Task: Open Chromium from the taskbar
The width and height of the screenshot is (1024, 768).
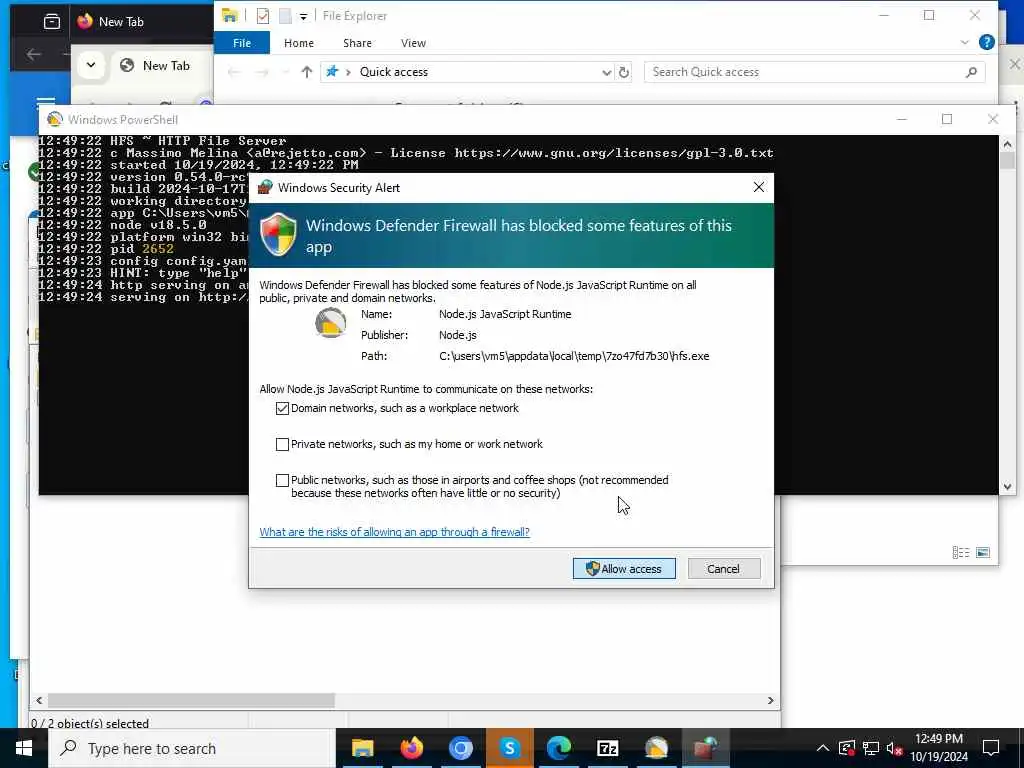Action: 460,748
